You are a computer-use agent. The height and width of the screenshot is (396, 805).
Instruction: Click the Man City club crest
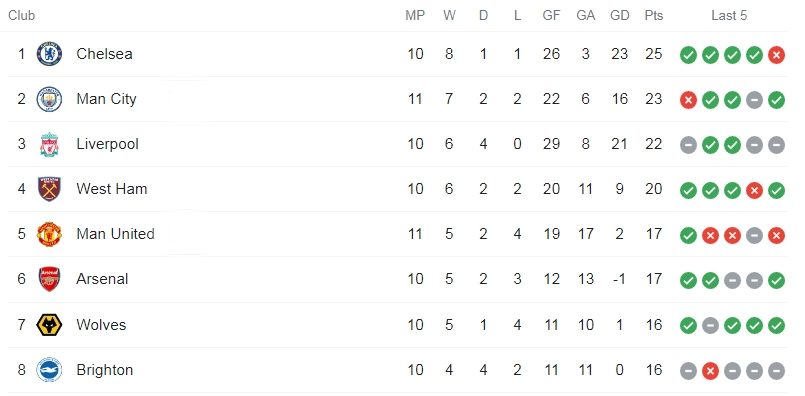(x=49, y=99)
